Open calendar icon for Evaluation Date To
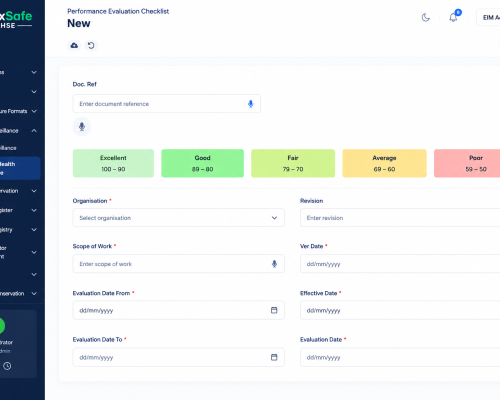The image size is (500, 400). pos(274,357)
